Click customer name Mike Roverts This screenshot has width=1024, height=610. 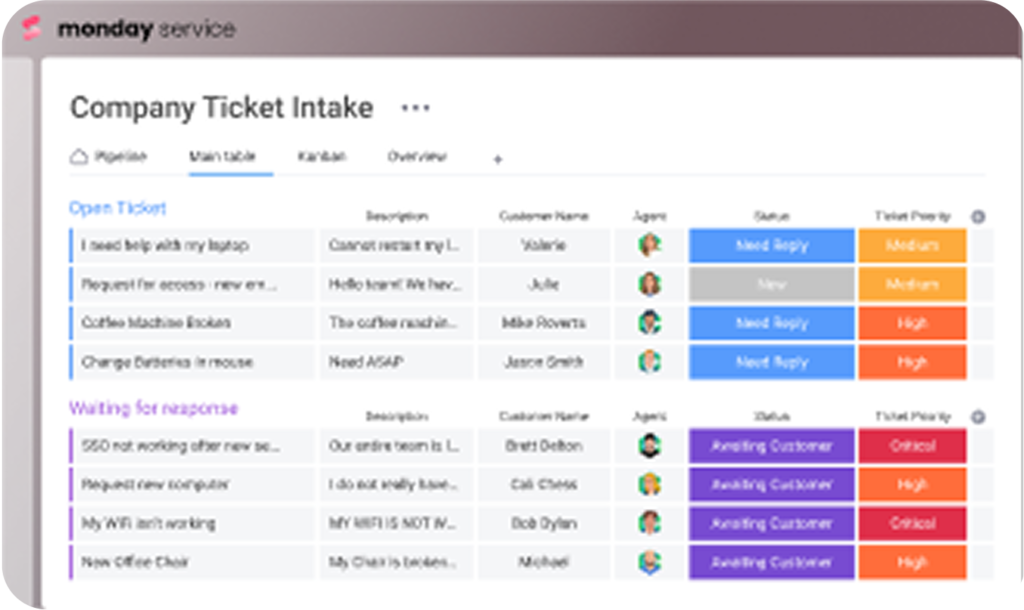(x=543, y=323)
